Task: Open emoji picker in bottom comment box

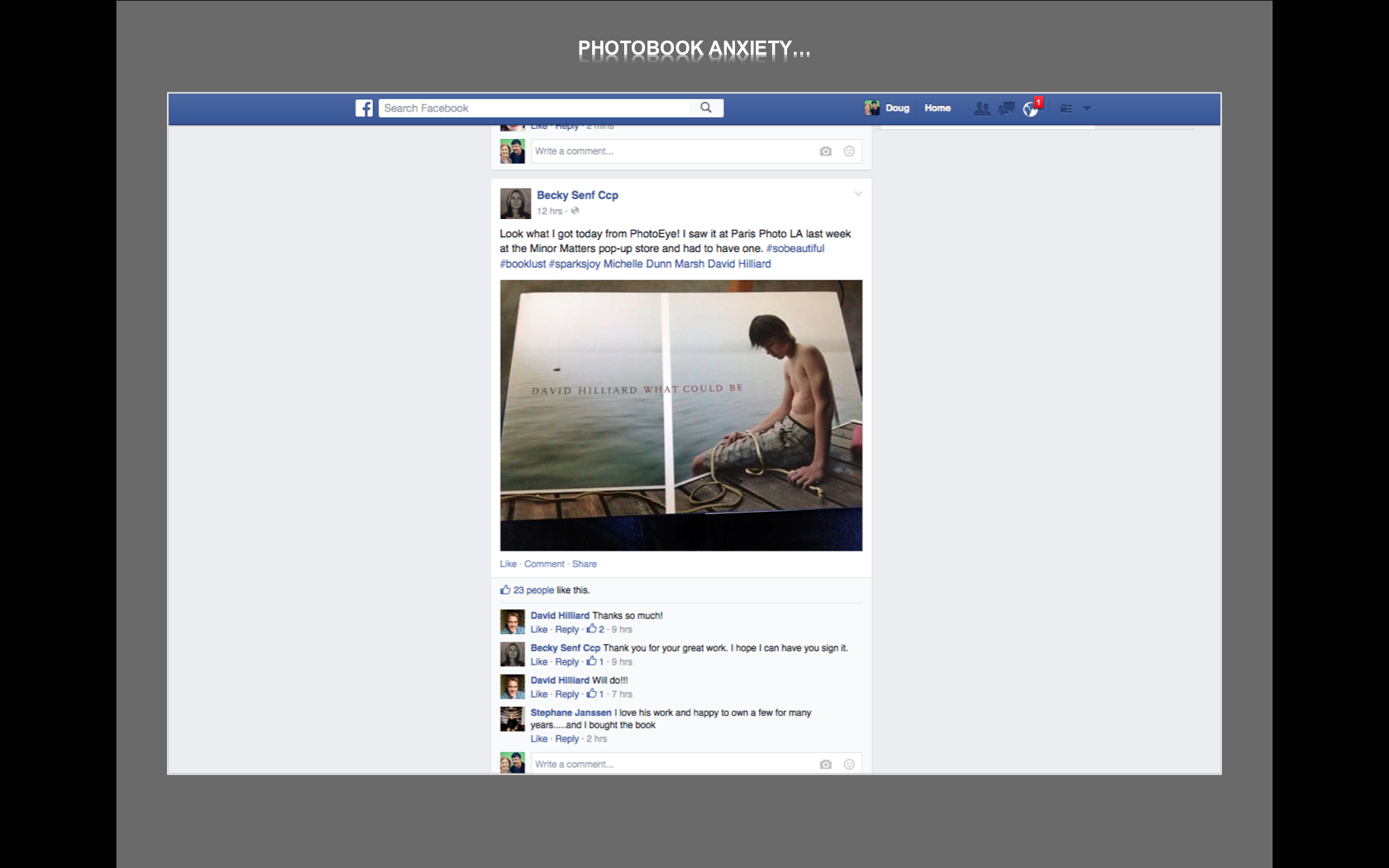Action: (849, 765)
